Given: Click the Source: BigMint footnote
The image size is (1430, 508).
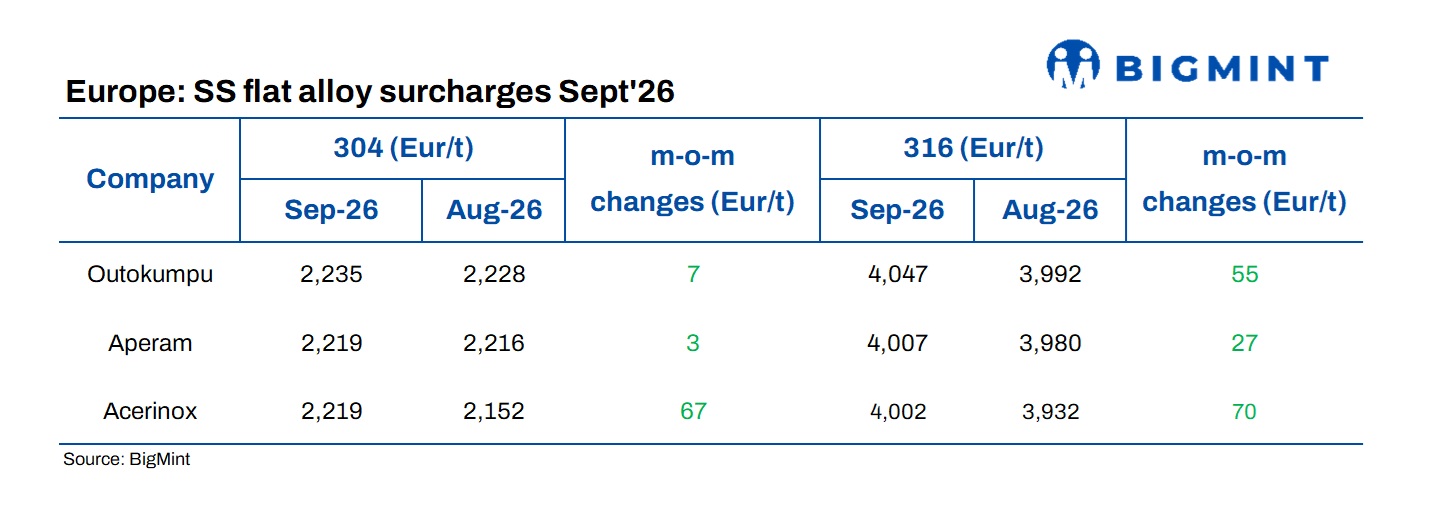Looking at the screenshot, I should click(x=126, y=460).
